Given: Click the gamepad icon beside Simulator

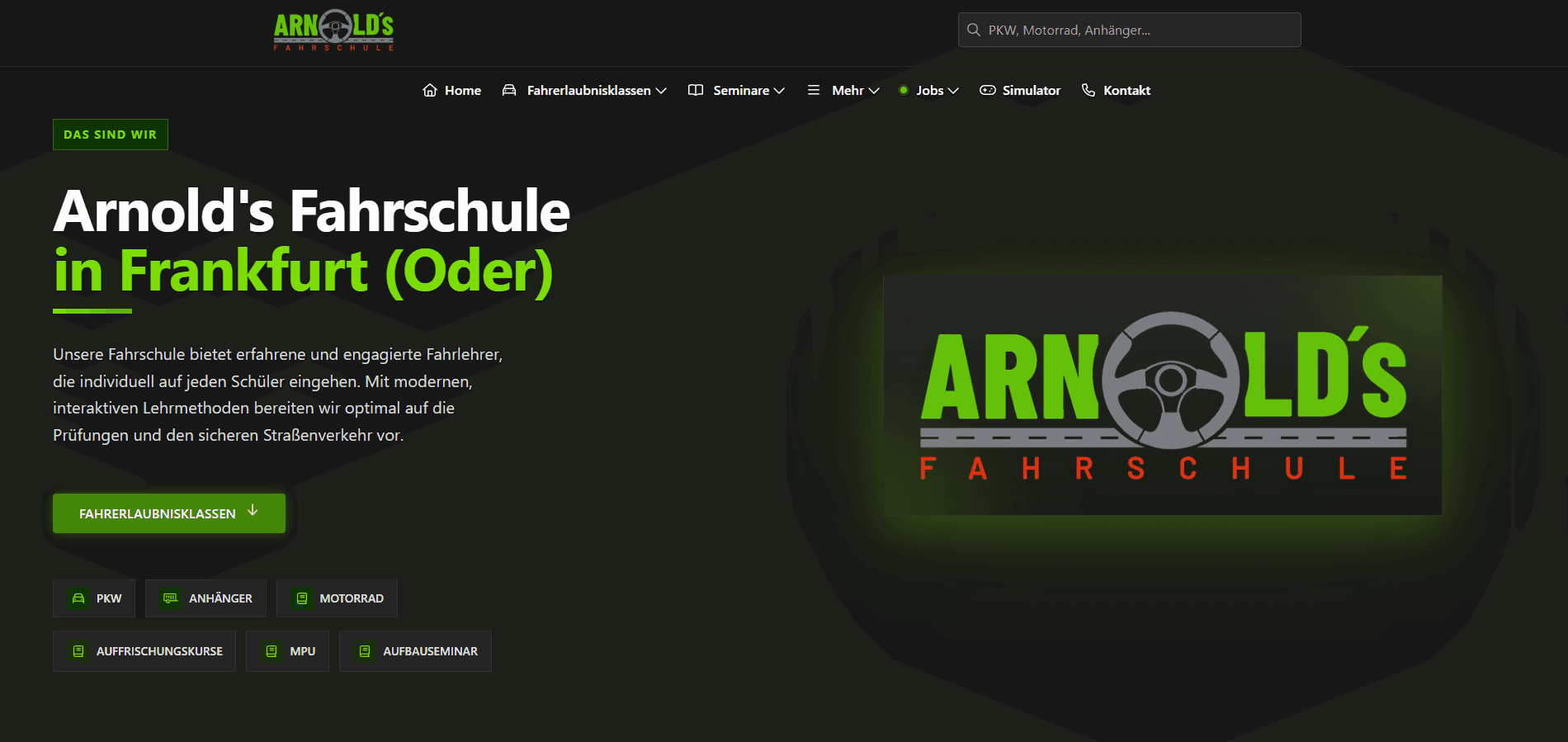Looking at the screenshot, I should [x=987, y=90].
